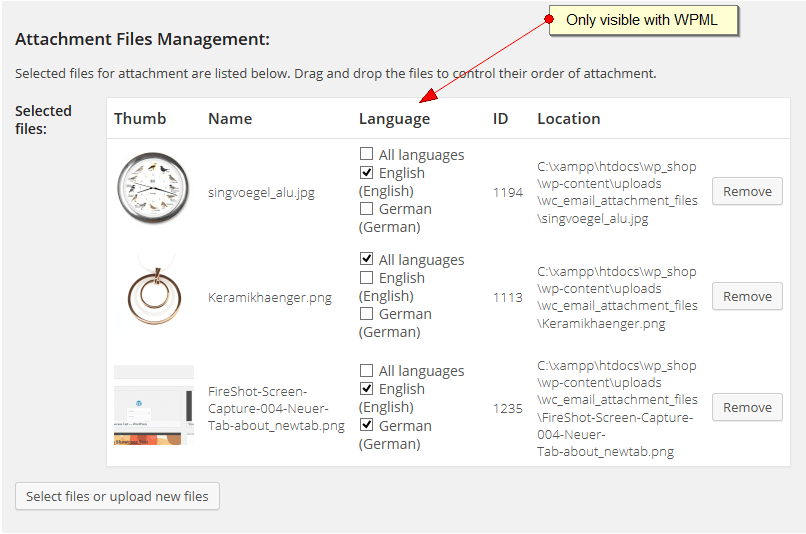The height and width of the screenshot is (534, 806).
Task: Click the Selected files label
Action: pos(43,120)
